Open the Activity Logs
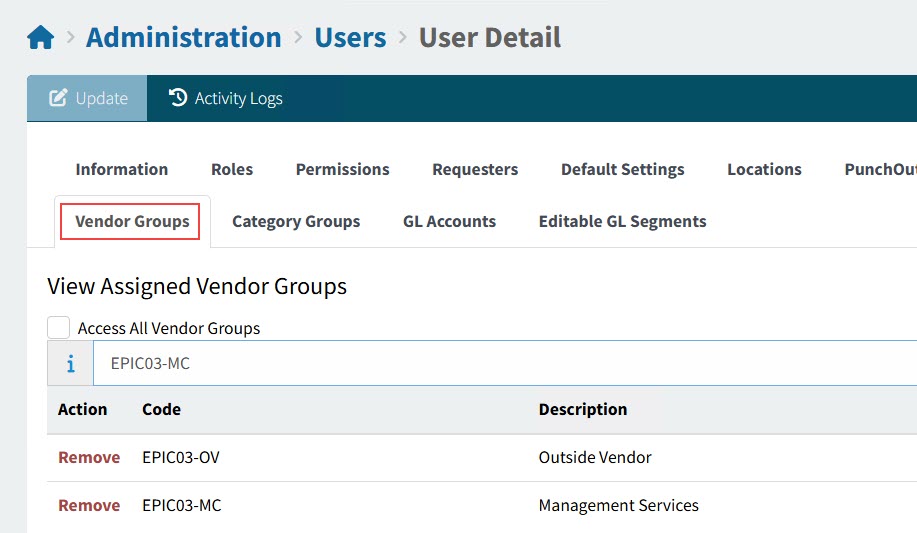The width and height of the screenshot is (917, 533). click(x=226, y=98)
